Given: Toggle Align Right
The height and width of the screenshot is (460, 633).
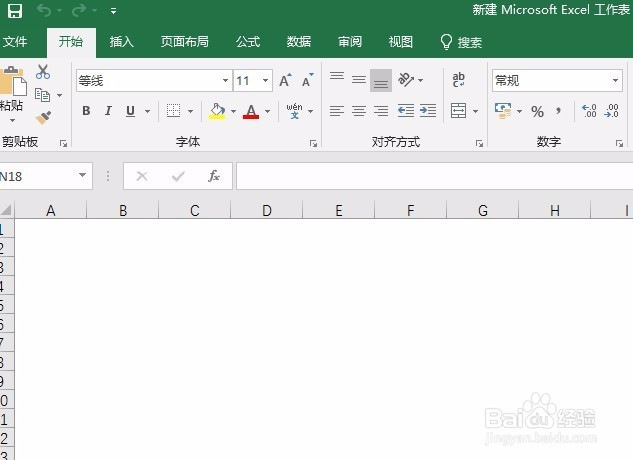Looking at the screenshot, I should 381,111.
